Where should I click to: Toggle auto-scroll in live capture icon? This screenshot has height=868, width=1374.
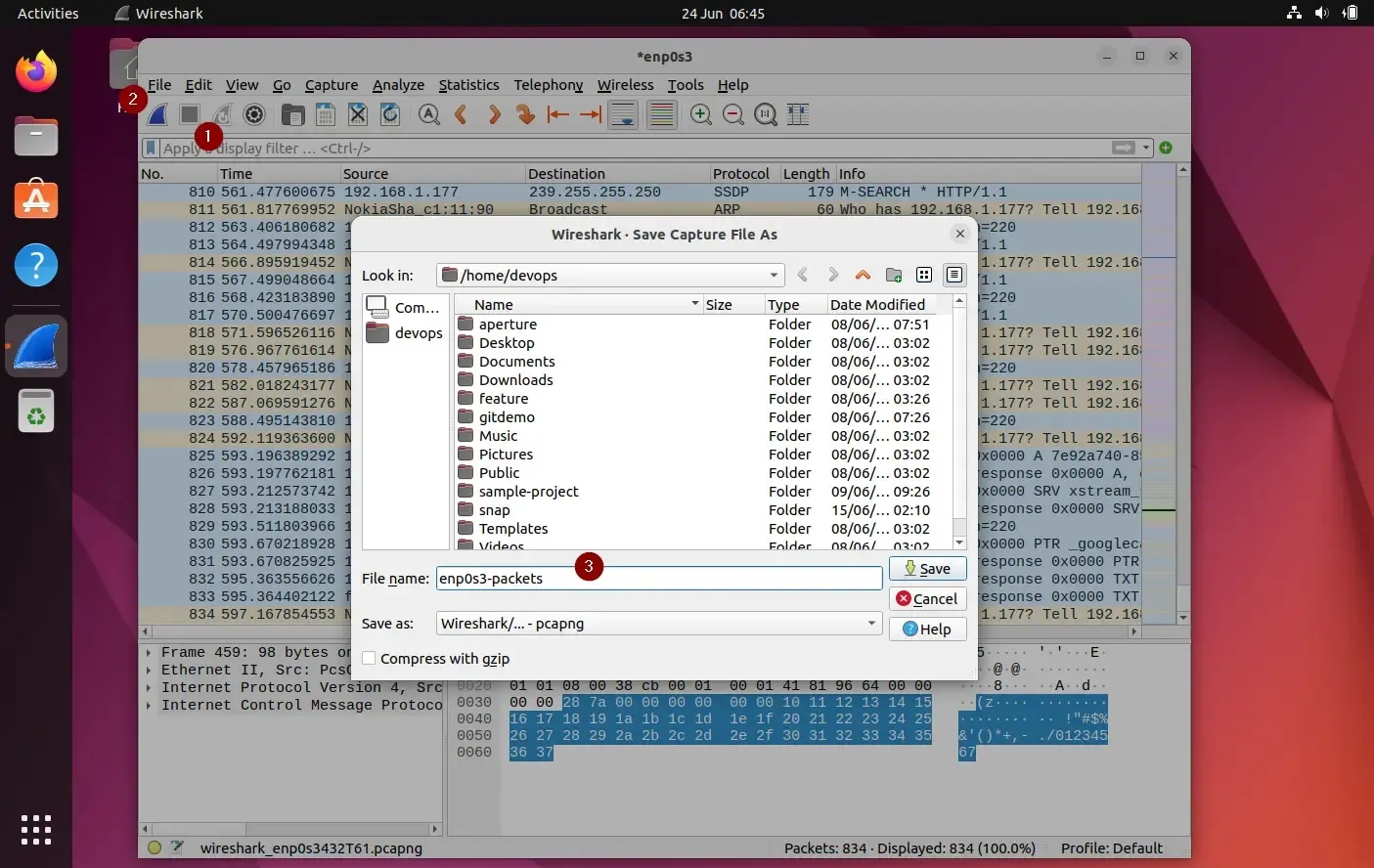(x=623, y=114)
